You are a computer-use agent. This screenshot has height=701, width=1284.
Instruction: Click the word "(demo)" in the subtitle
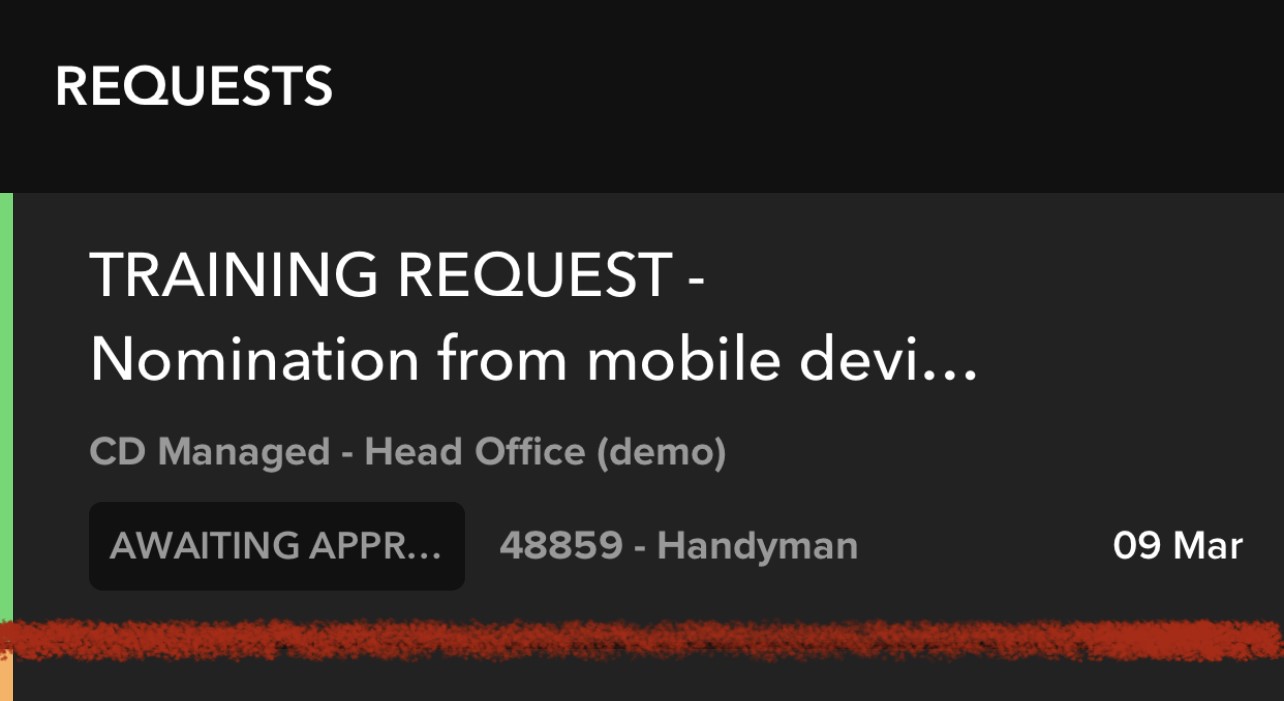(661, 452)
